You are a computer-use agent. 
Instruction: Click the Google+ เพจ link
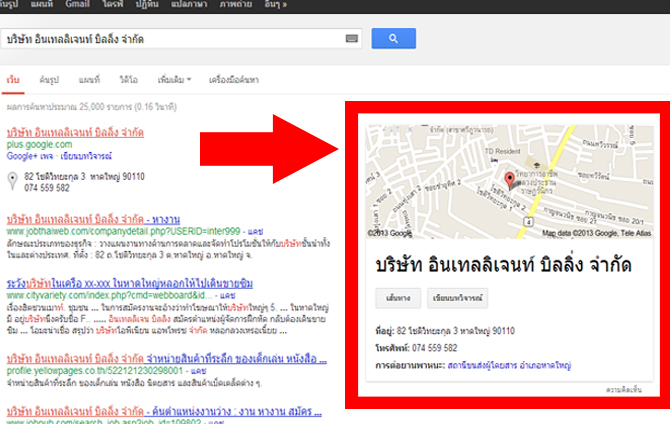pyautogui.click(x=29, y=156)
